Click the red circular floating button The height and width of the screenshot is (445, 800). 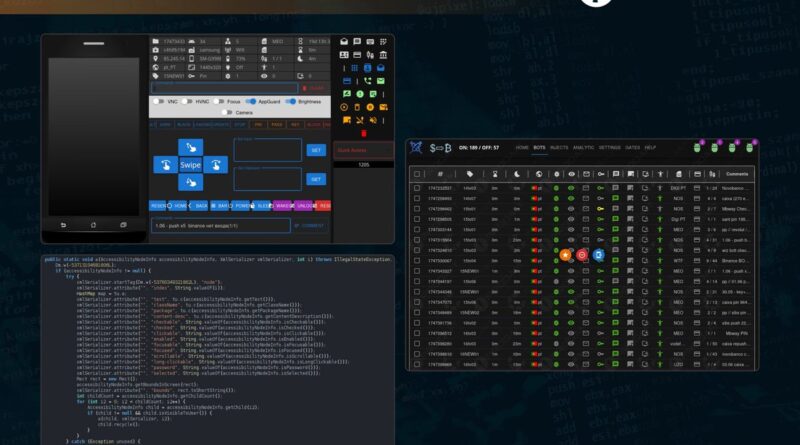pyautogui.click(x=582, y=255)
